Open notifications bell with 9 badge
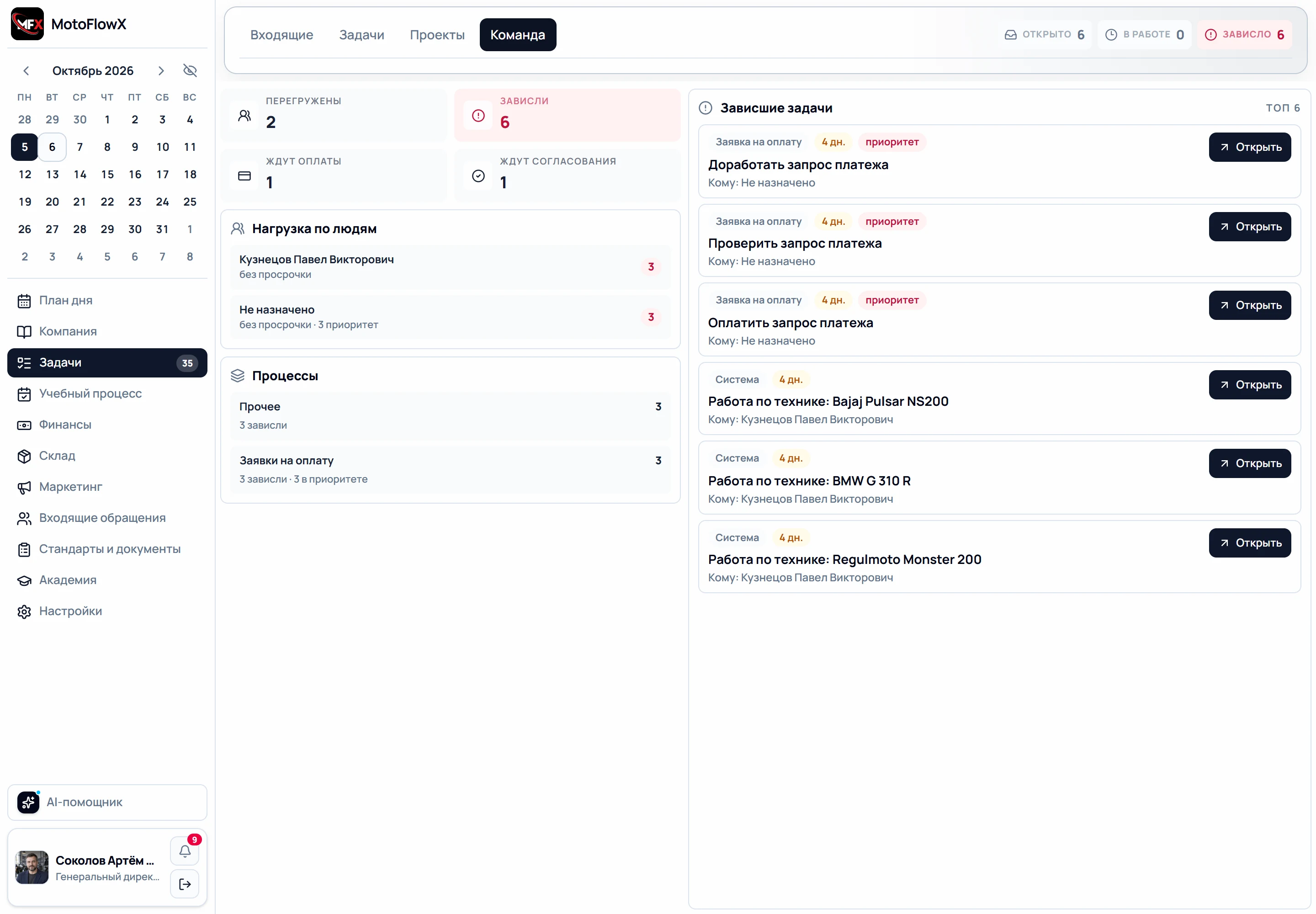Viewport: 1316px width, 914px height. 185,851
